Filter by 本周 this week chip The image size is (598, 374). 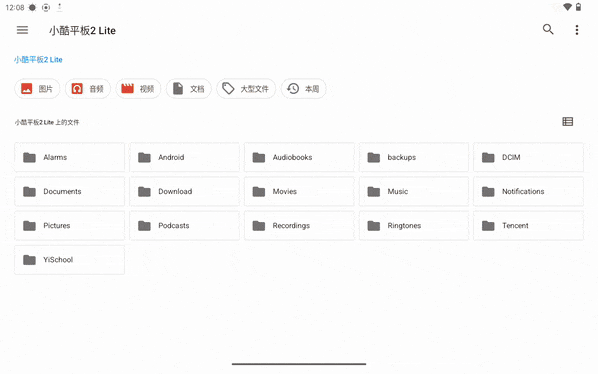pyautogui.click(x=304, y=89)
